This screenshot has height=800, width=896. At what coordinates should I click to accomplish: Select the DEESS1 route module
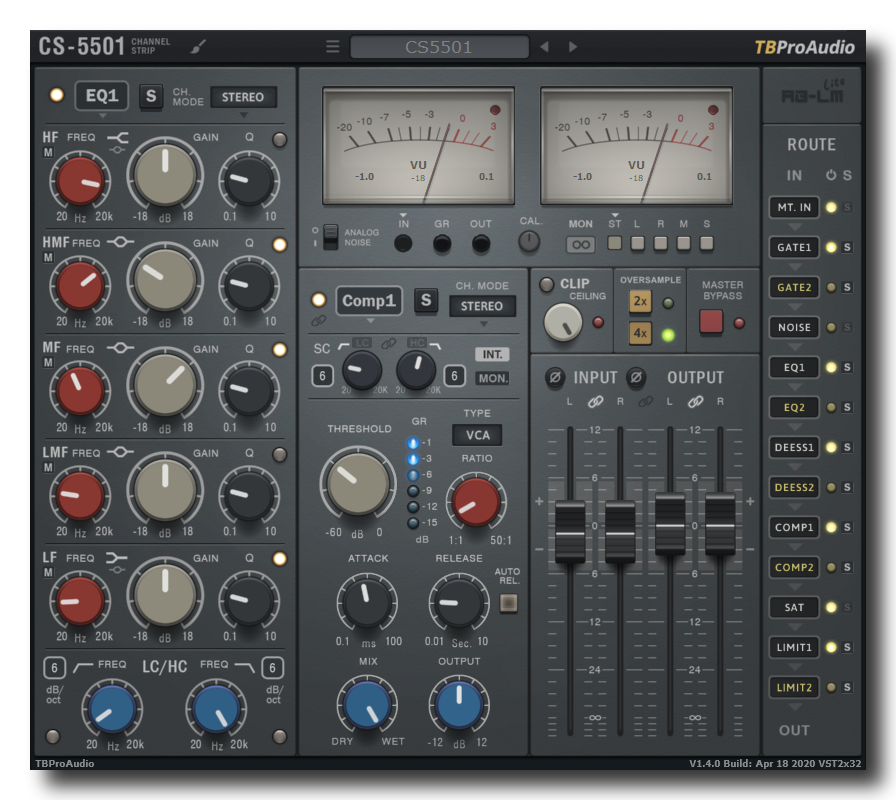[794, 447]
